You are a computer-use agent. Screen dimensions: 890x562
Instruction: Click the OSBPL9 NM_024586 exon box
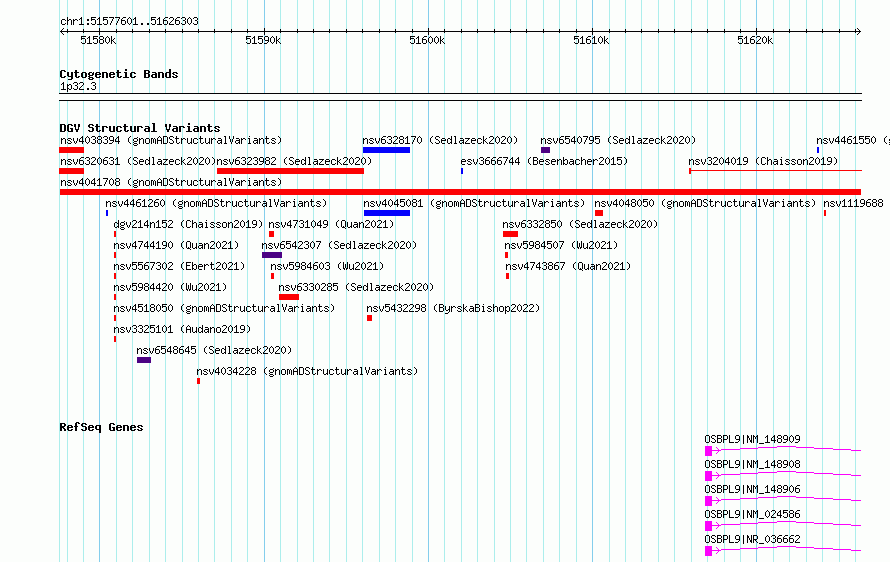click(x=708, y=526)
